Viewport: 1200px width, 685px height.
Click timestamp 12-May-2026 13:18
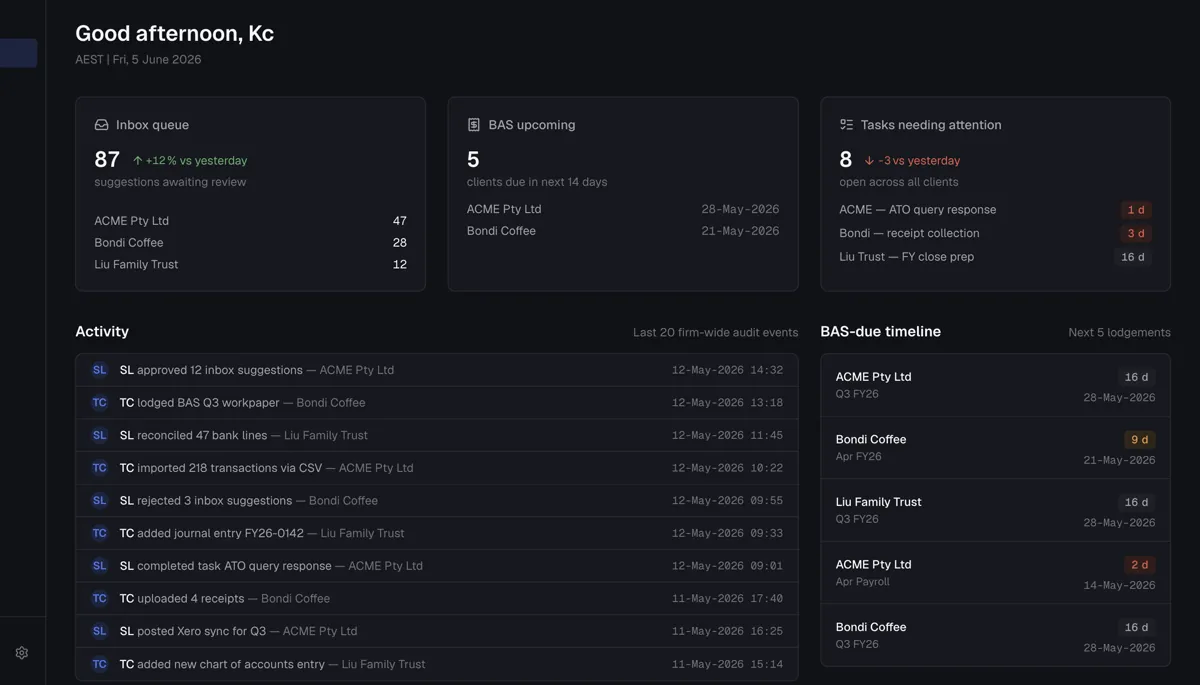727,403
